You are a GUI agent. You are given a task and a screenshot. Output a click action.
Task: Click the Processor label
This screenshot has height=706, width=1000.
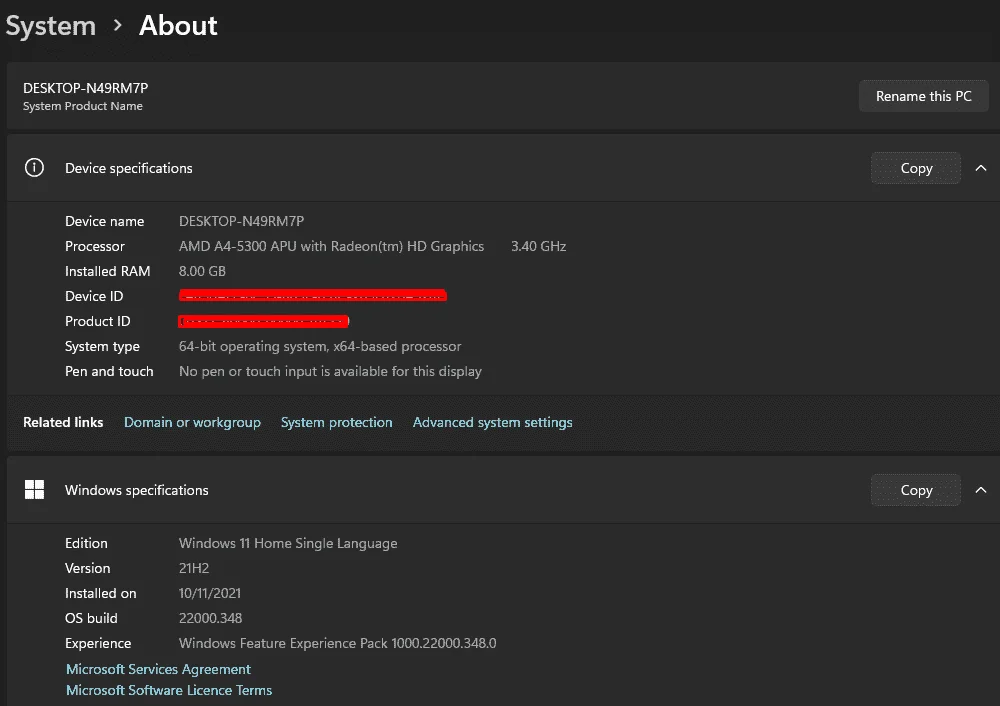(95, 246)
